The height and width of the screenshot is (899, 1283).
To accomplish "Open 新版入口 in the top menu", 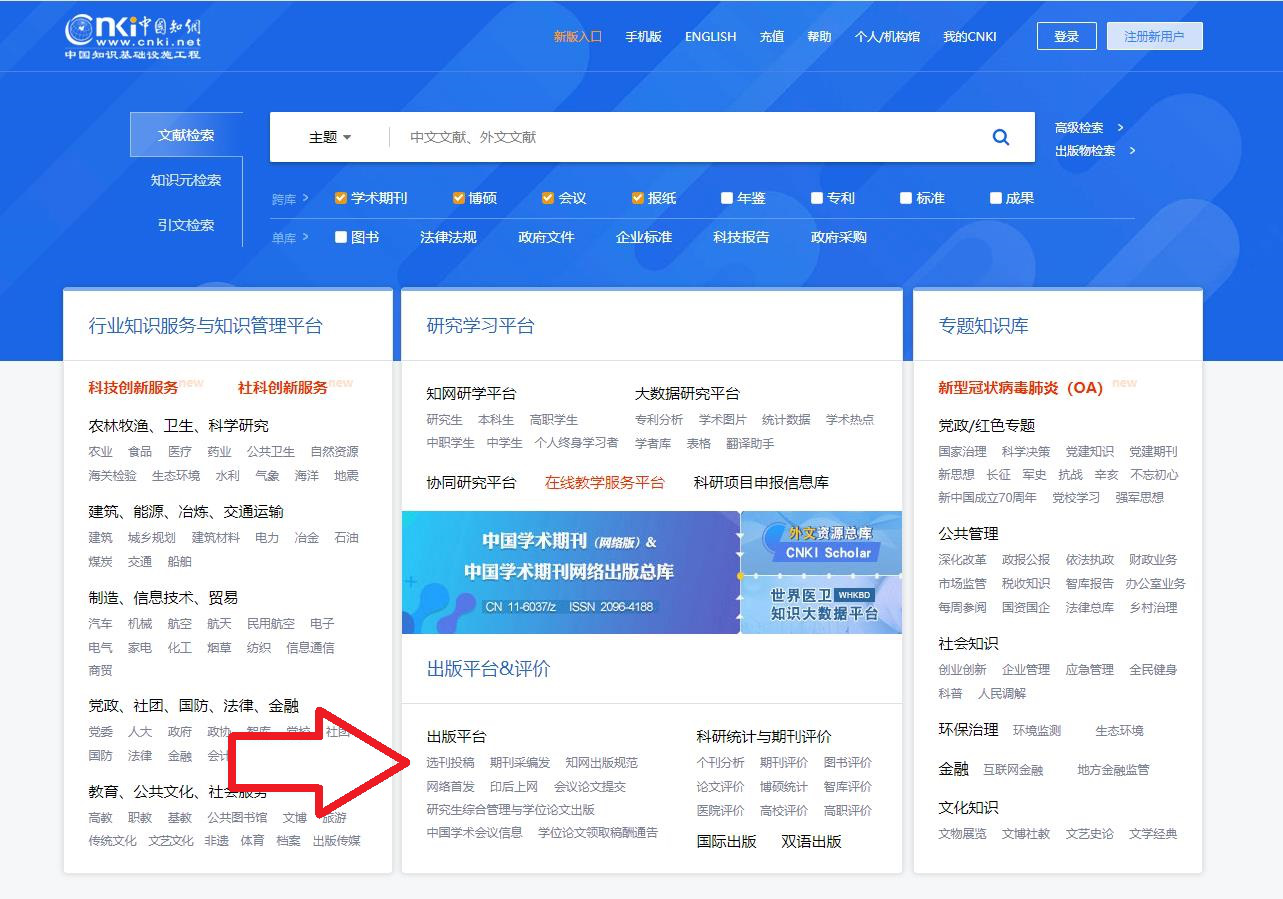I will pos(578,36).
